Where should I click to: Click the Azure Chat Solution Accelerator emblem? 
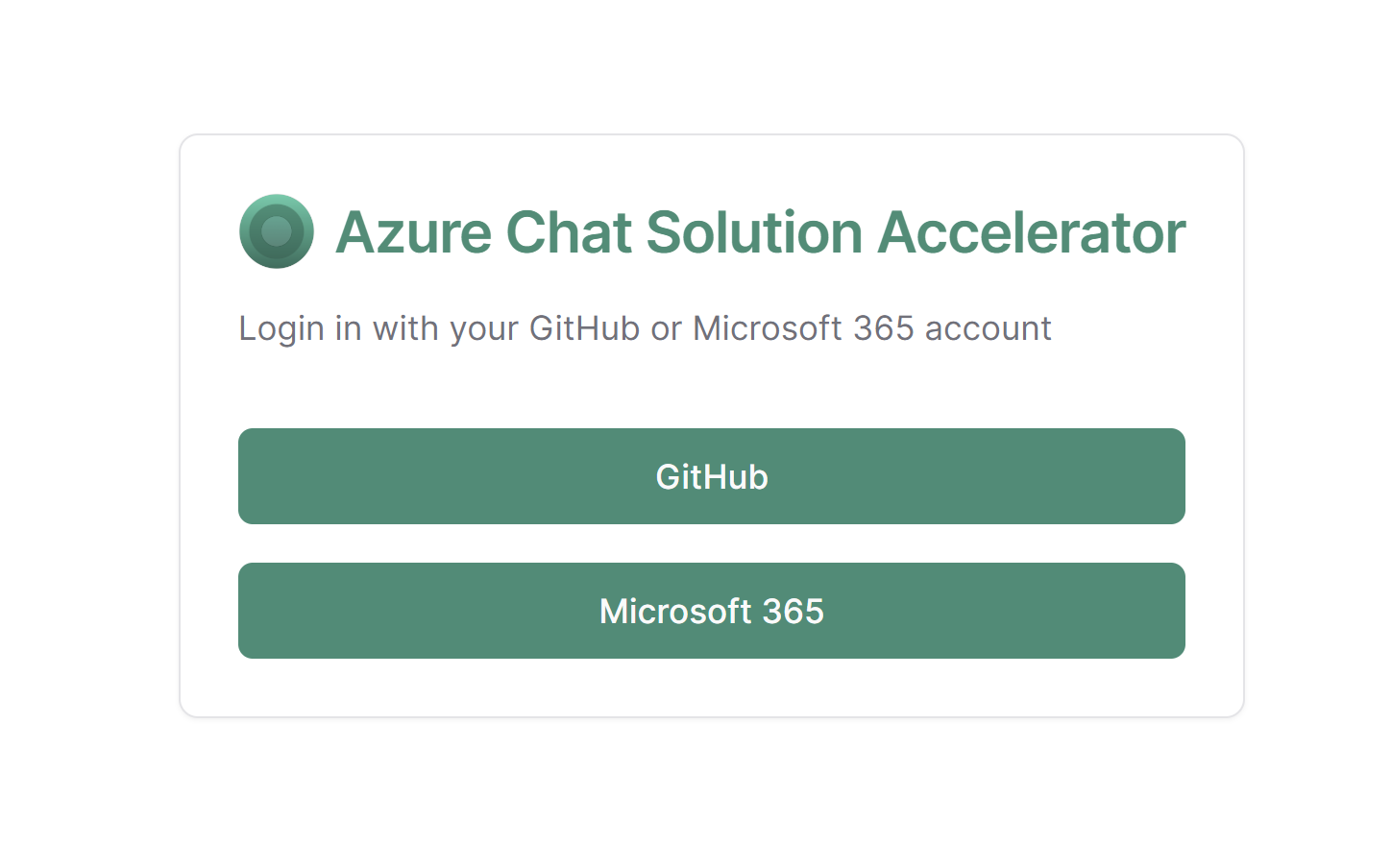tap(277, 231)
